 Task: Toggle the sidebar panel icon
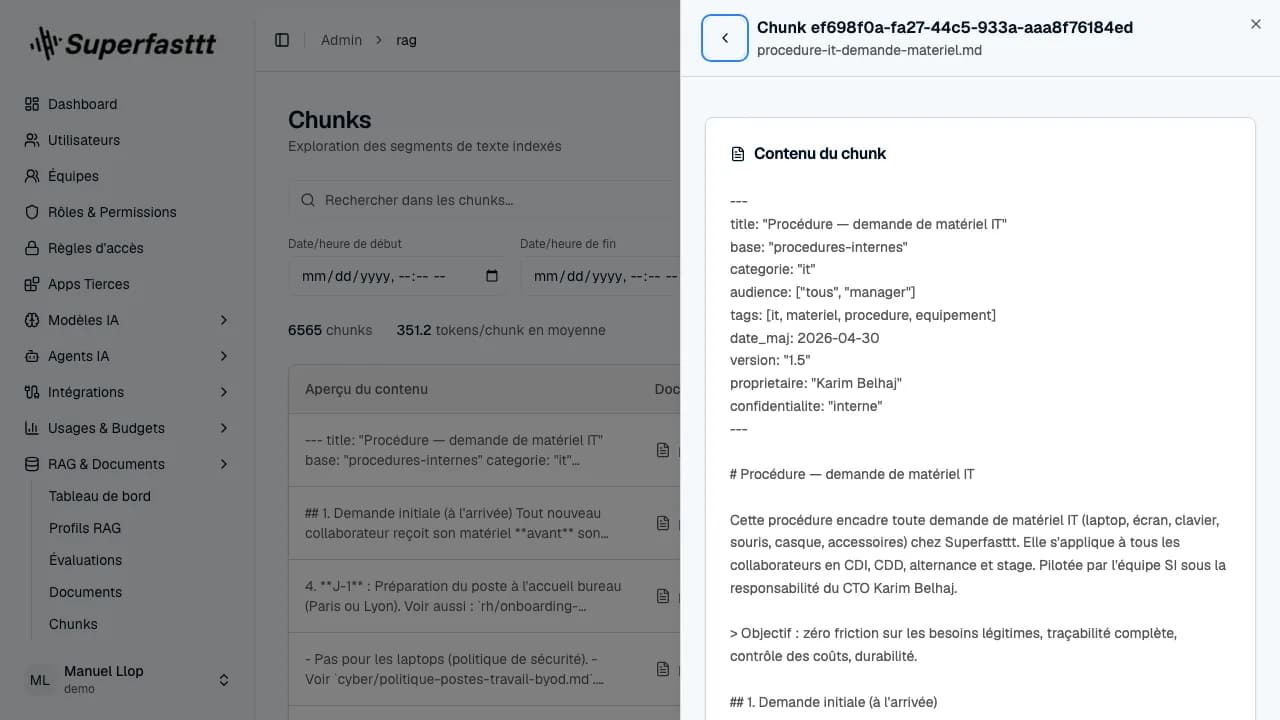coord(282,40)
